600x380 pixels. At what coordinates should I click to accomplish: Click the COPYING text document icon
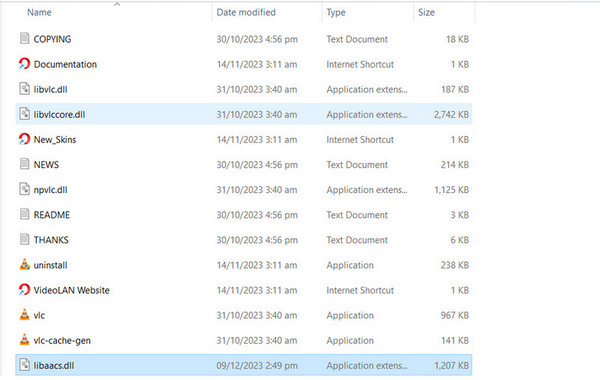pos(24,38)
